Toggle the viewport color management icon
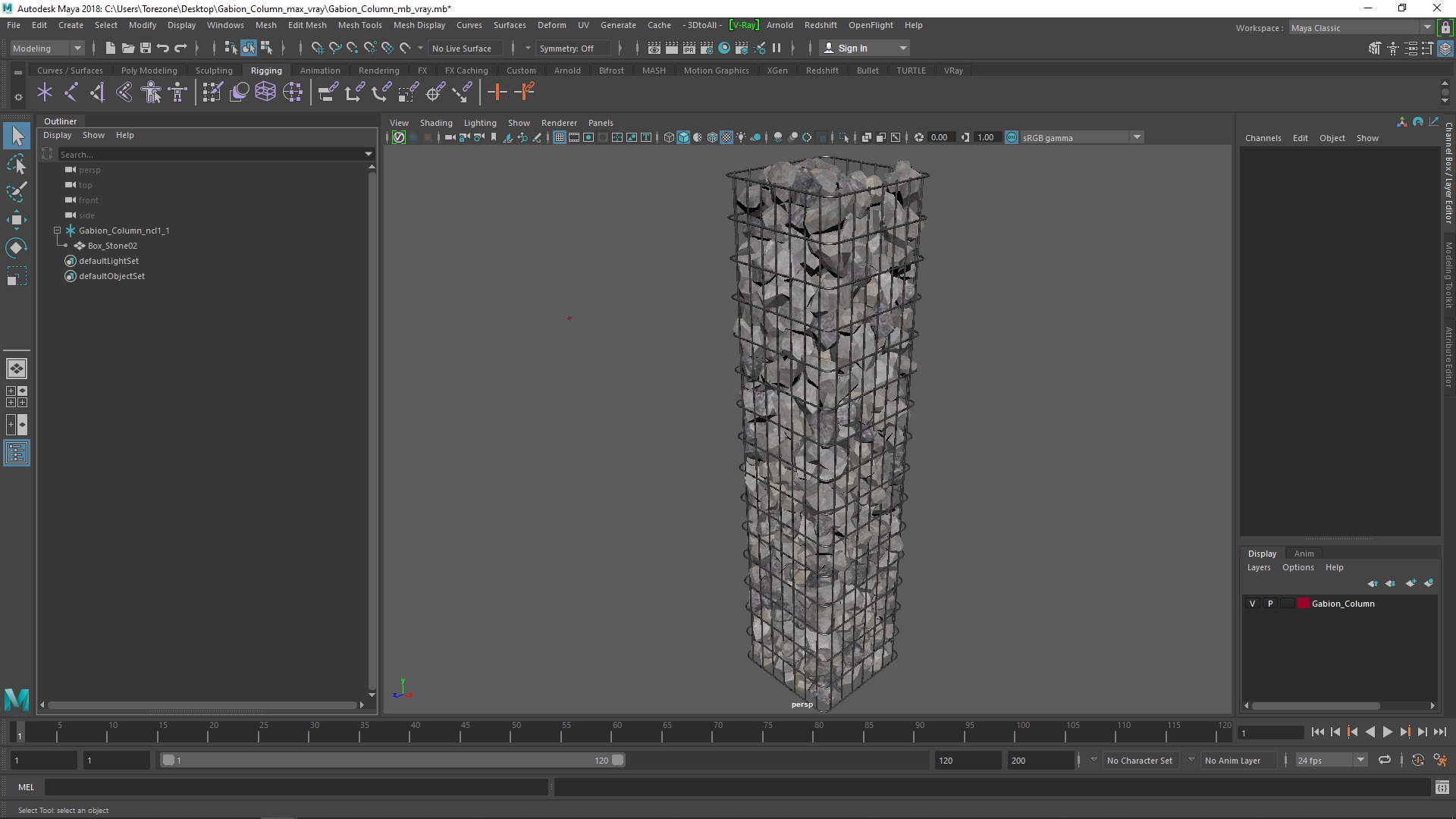This screenshot has width=1456, height=819. 1012,137
